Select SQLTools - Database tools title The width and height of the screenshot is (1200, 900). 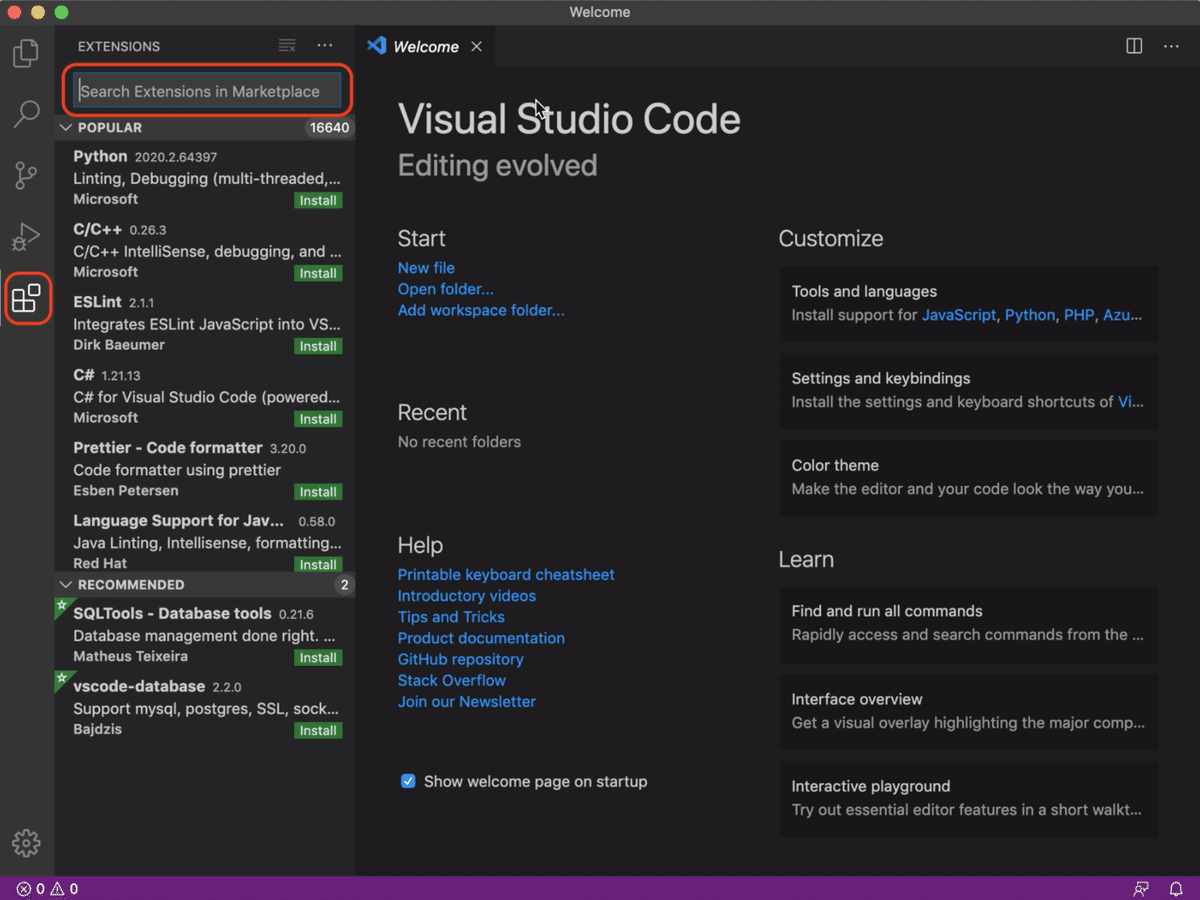(x=172, y=614)
